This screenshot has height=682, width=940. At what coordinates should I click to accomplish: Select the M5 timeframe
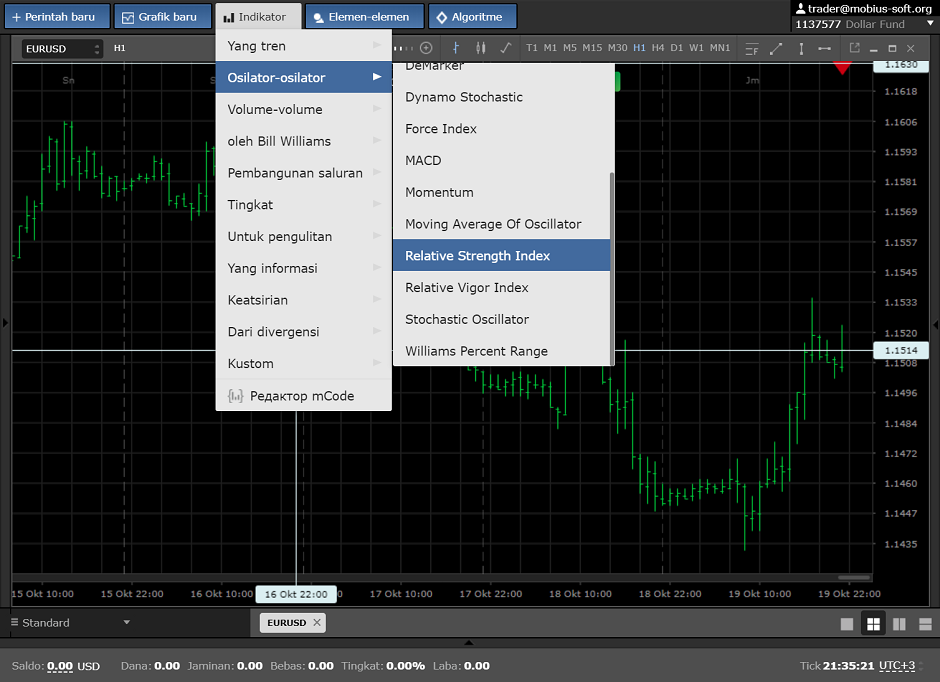tap(570, 48)
